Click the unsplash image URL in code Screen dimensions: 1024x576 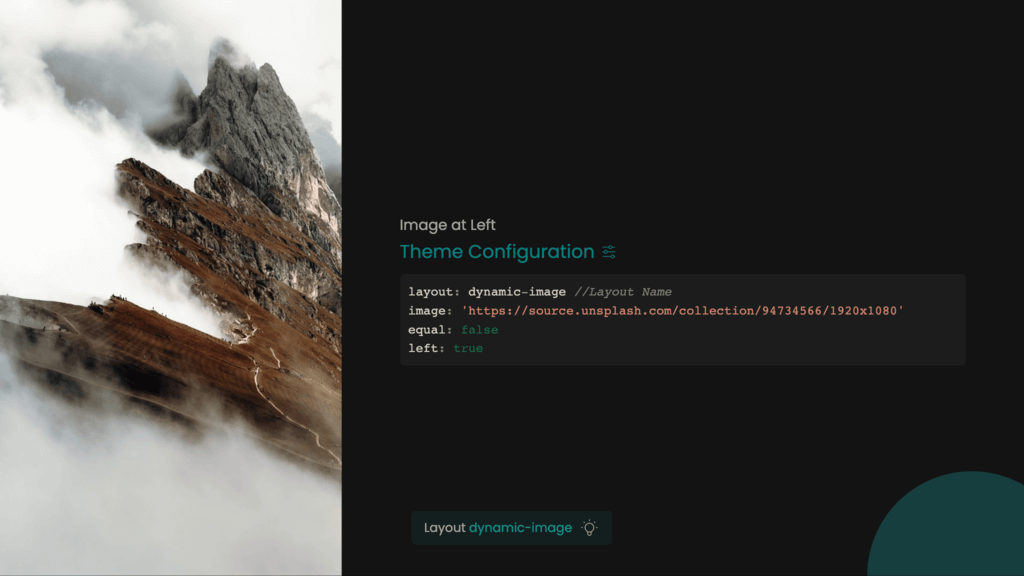[x=682, y=311]
